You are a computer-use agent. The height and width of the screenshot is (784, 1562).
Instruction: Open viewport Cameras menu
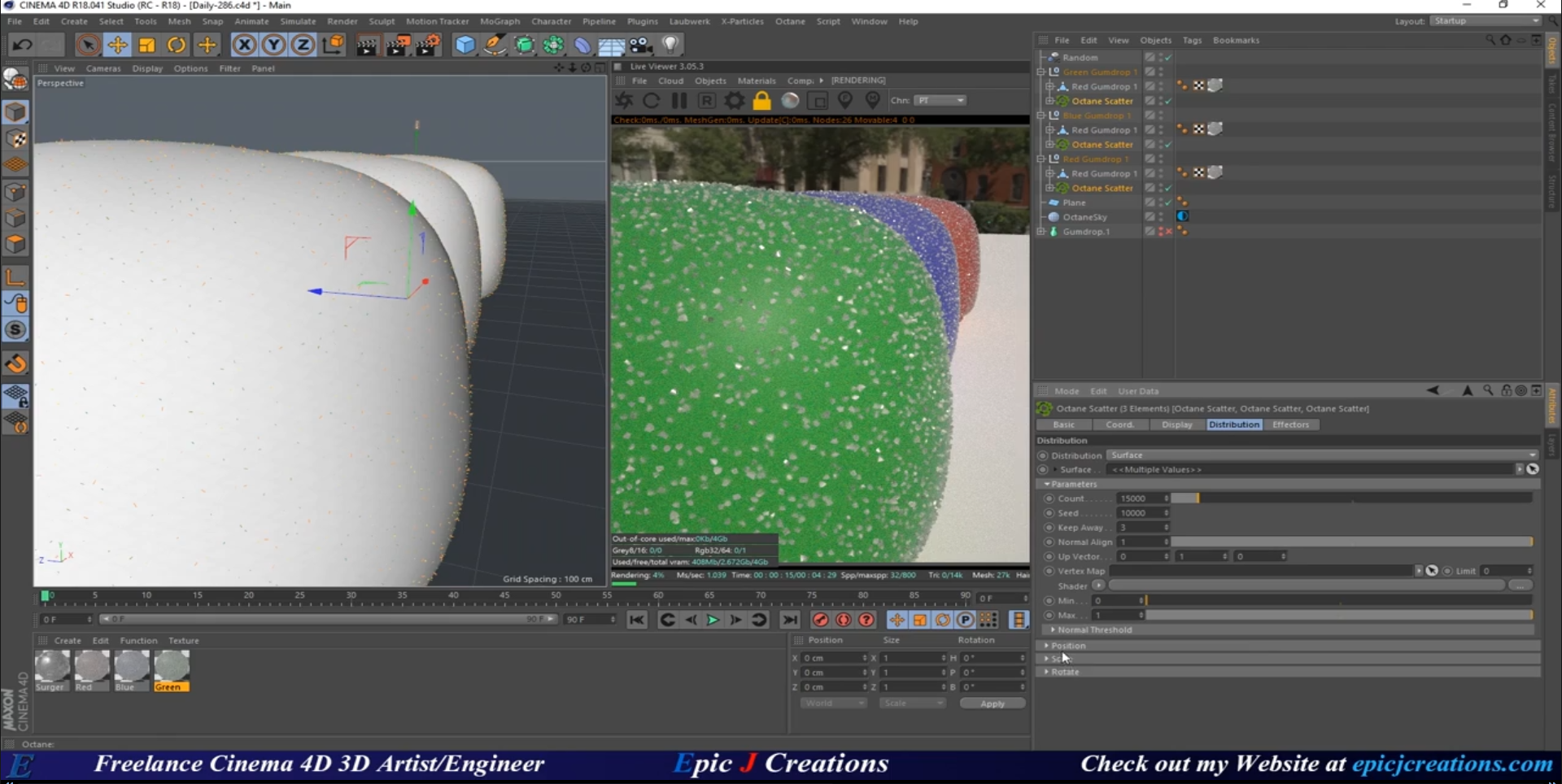(103, 68)
